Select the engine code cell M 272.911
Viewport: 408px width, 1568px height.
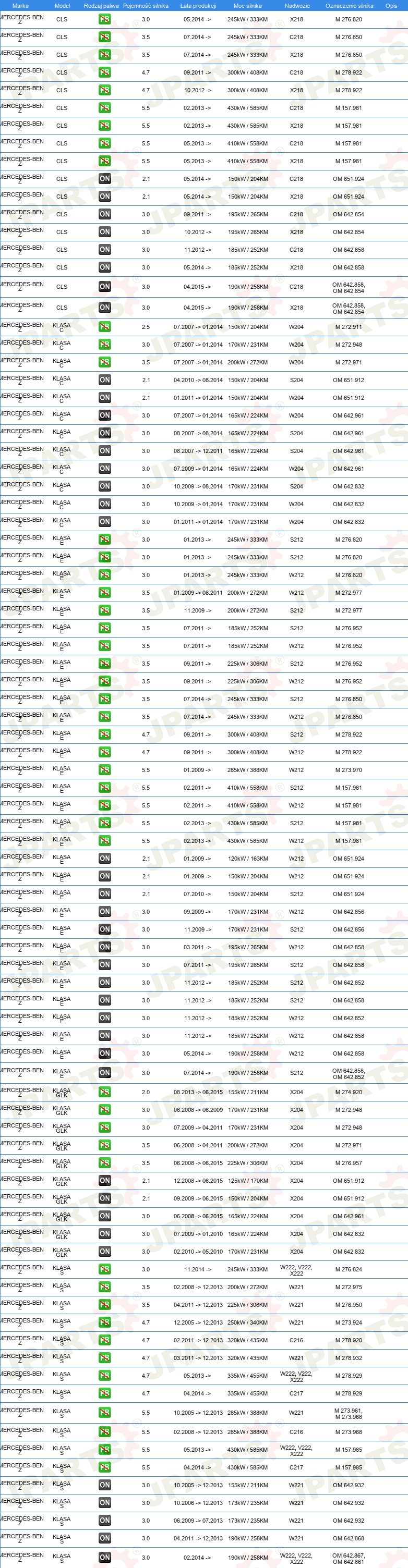tap(349, 327)
